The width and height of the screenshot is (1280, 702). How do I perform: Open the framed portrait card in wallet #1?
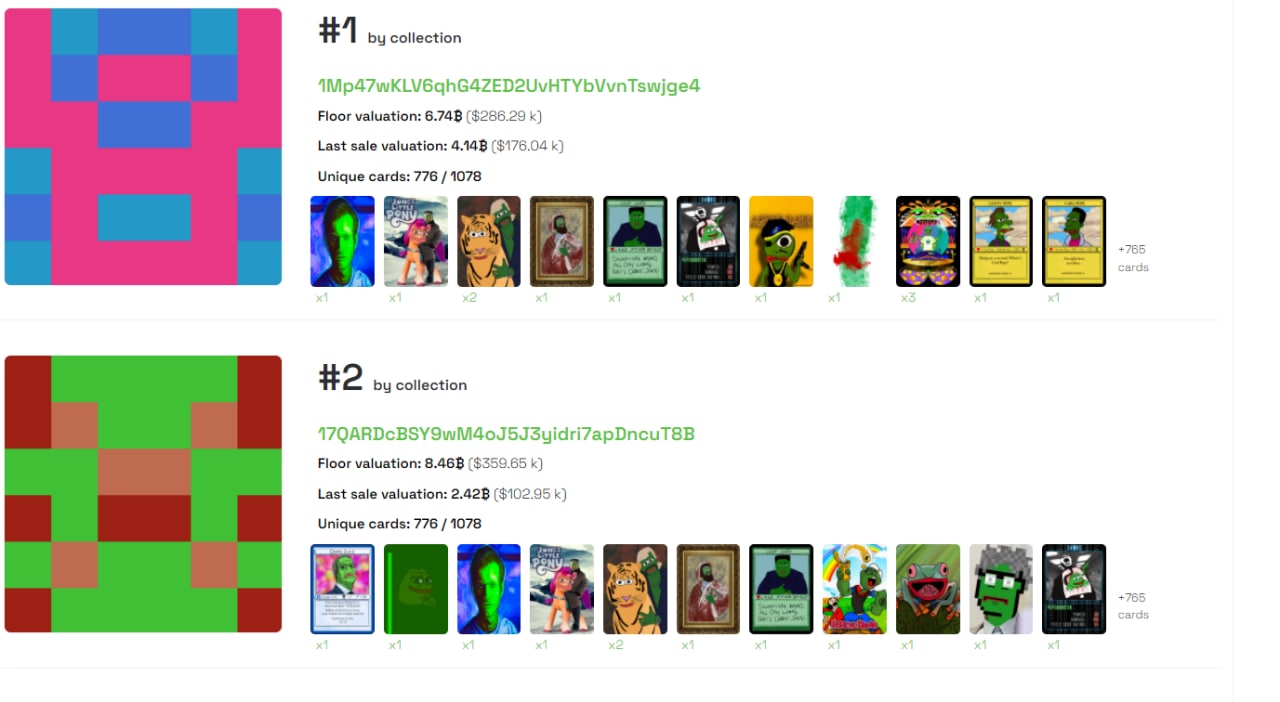pos(562,241)
